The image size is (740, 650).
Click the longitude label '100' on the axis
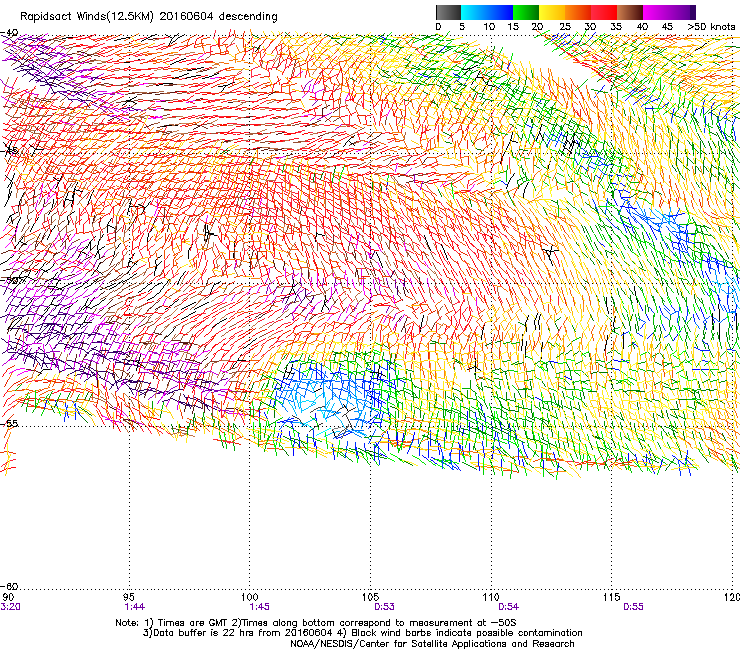pos(250,598)
